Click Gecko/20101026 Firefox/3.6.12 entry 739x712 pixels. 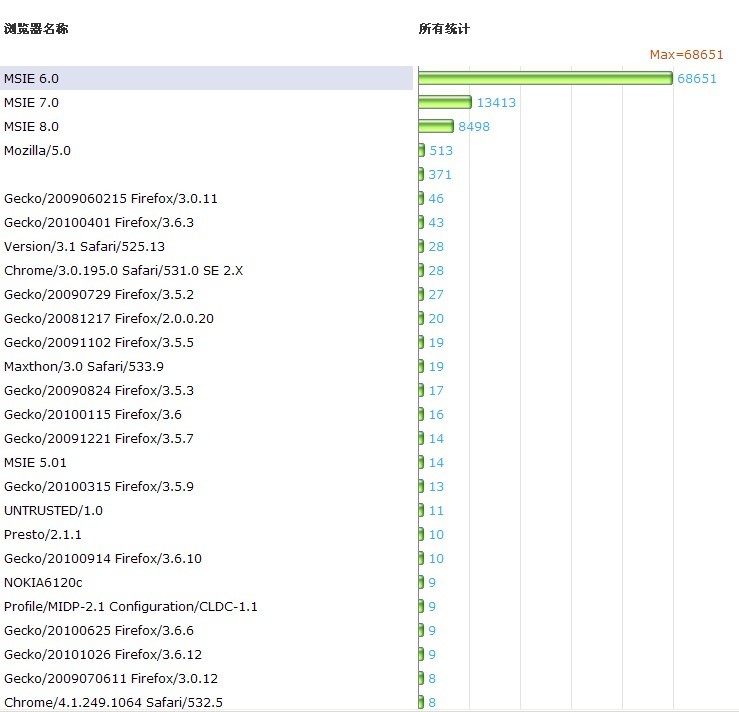[103, 655]
